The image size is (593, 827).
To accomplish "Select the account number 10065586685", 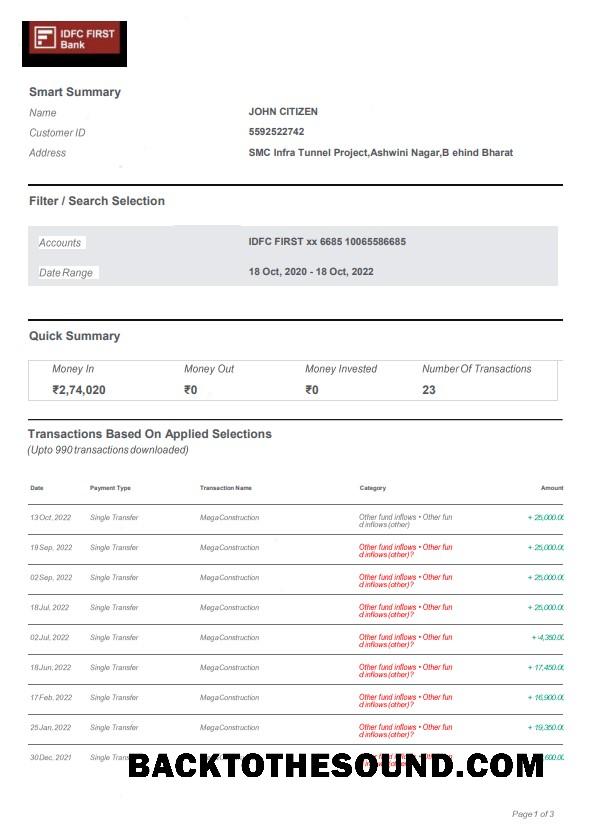I will pyautogui.click(x=375, y=242).
